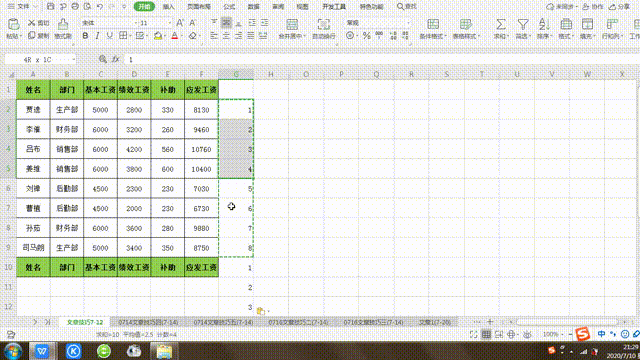The height and width of the screenshot is (360, 640).
Task: Click the Filter funnel icon
Action: [x=523, y=24]
